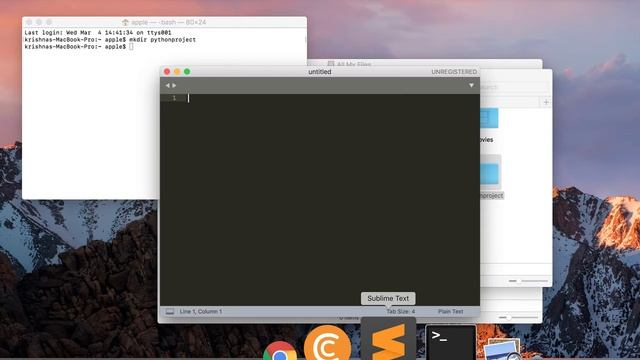Image resolution: width=640 pixels, height=360 pixels.
Task: Open Preview app icon in the dock
Action: pos(503,349)
